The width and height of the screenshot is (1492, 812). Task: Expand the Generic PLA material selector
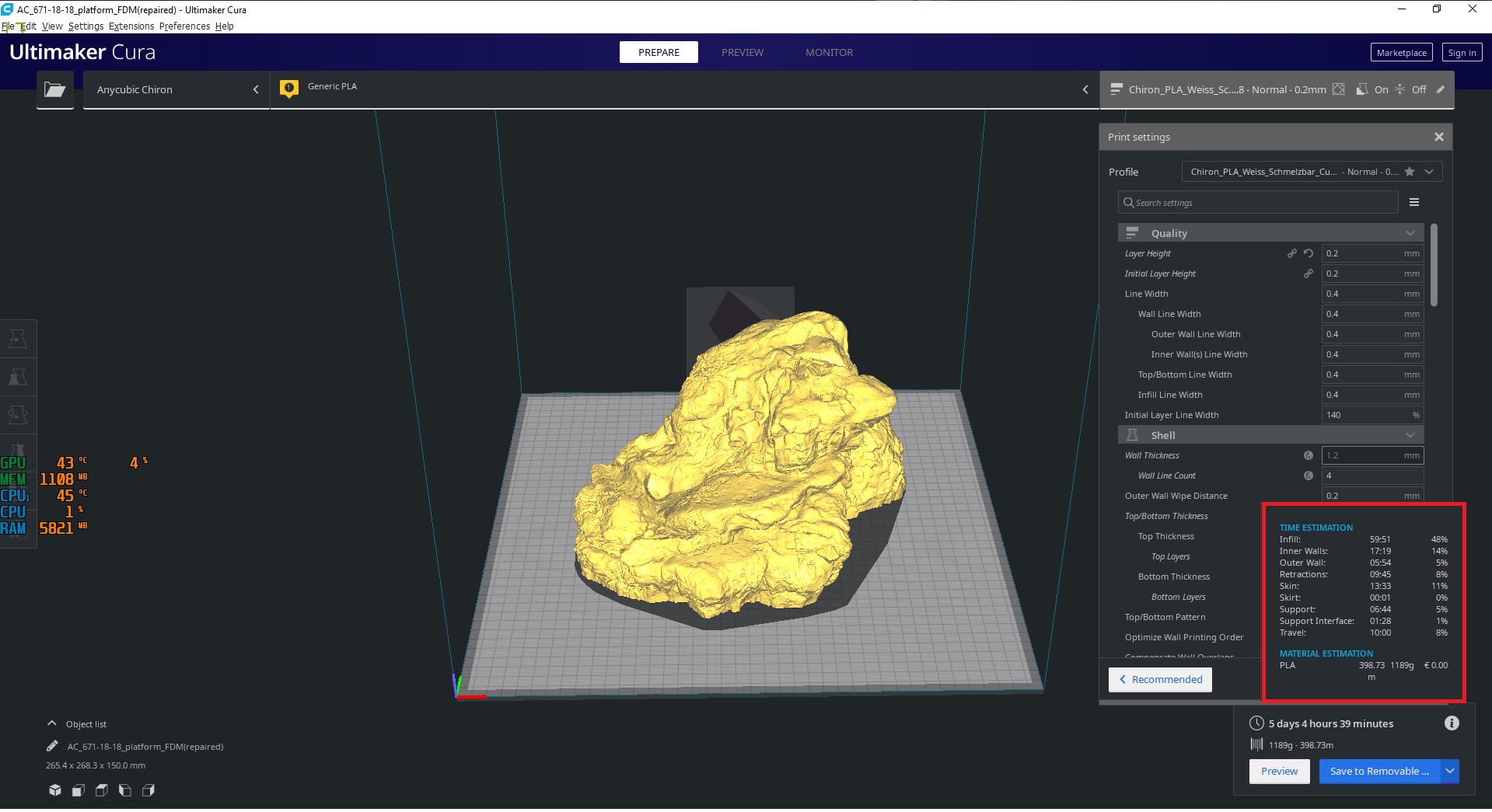click(684, 90)
